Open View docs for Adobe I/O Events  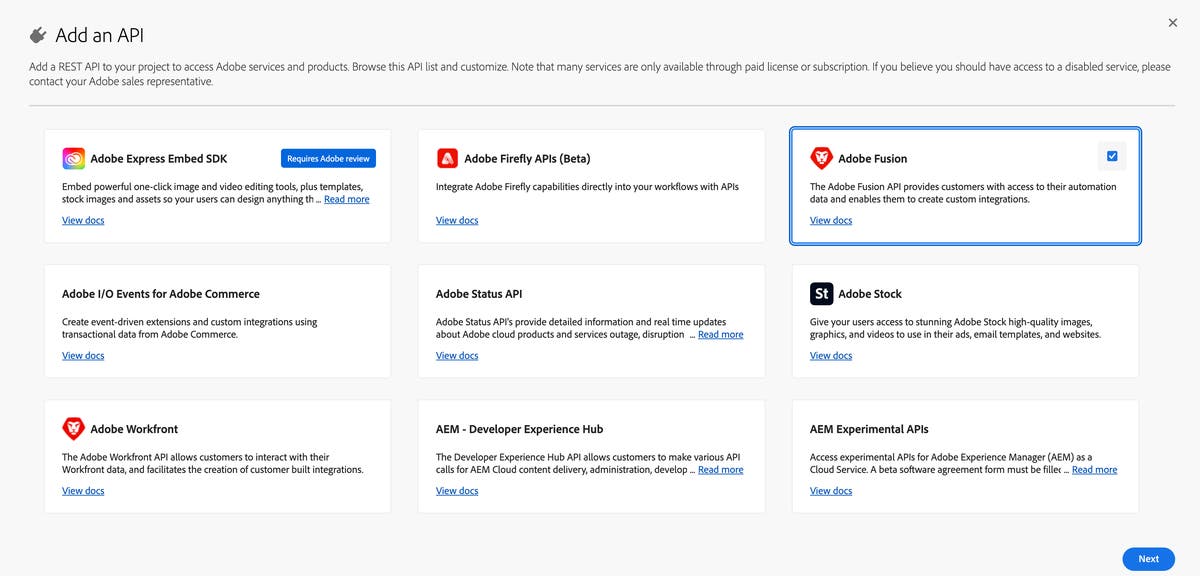point(83,355)
